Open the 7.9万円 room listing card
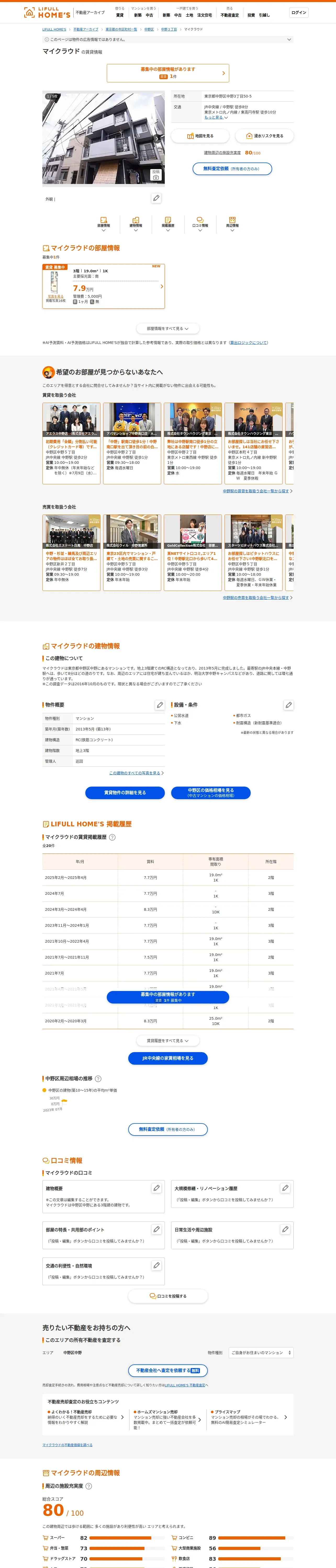The image size is (336, 1568). pos(104,286)
